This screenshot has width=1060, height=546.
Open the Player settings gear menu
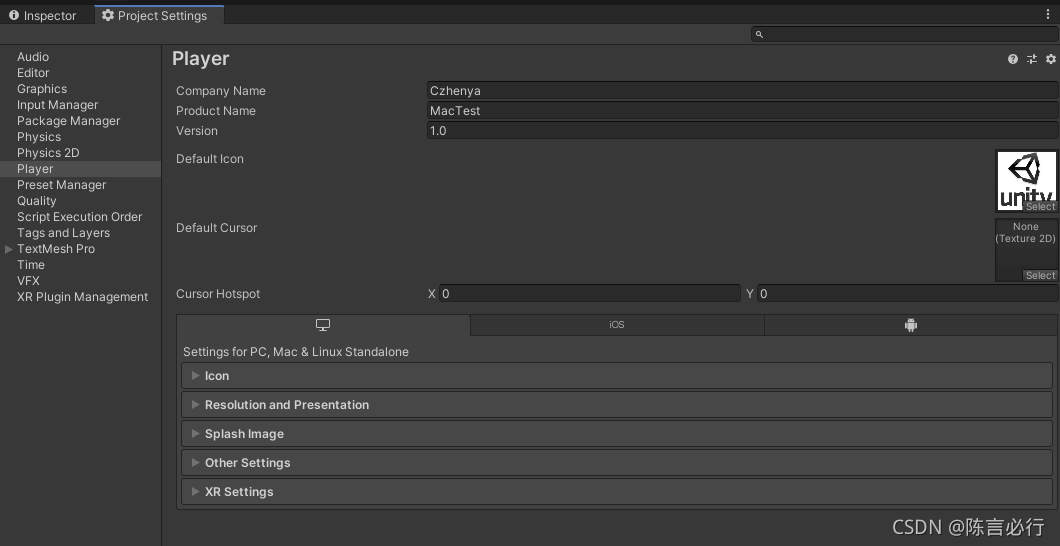point(1051,60)
